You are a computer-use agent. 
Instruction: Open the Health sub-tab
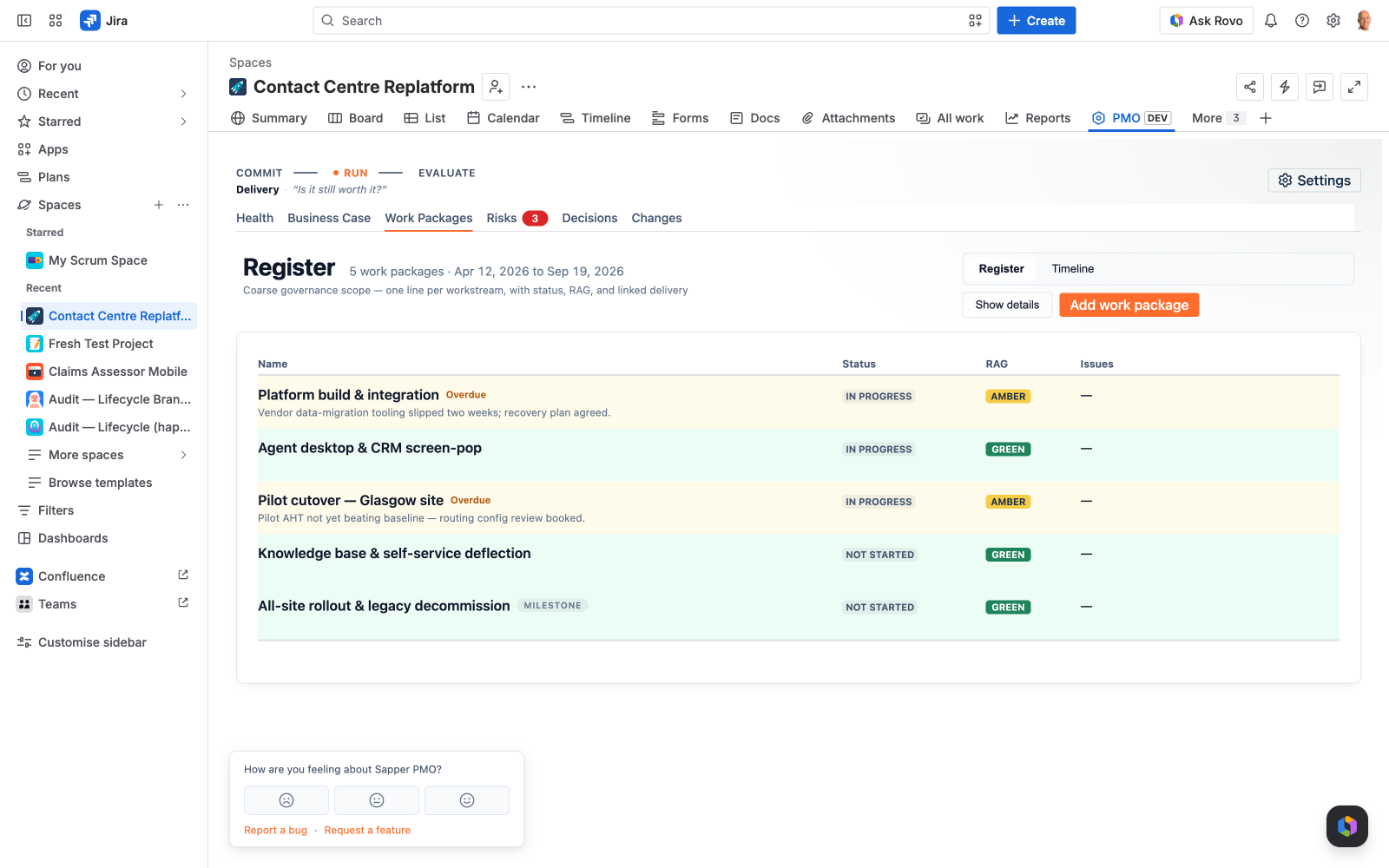[x=254, y=218]
